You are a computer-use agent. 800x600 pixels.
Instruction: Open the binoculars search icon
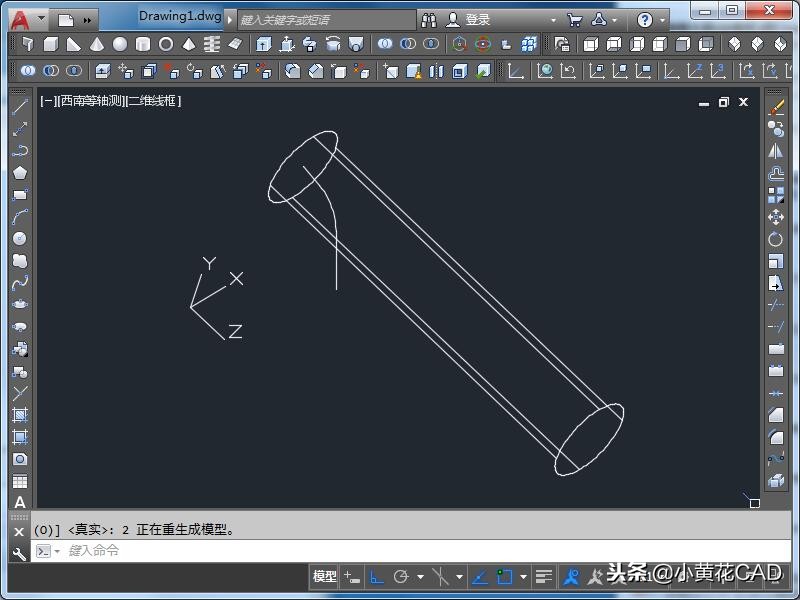click(429, 20)
